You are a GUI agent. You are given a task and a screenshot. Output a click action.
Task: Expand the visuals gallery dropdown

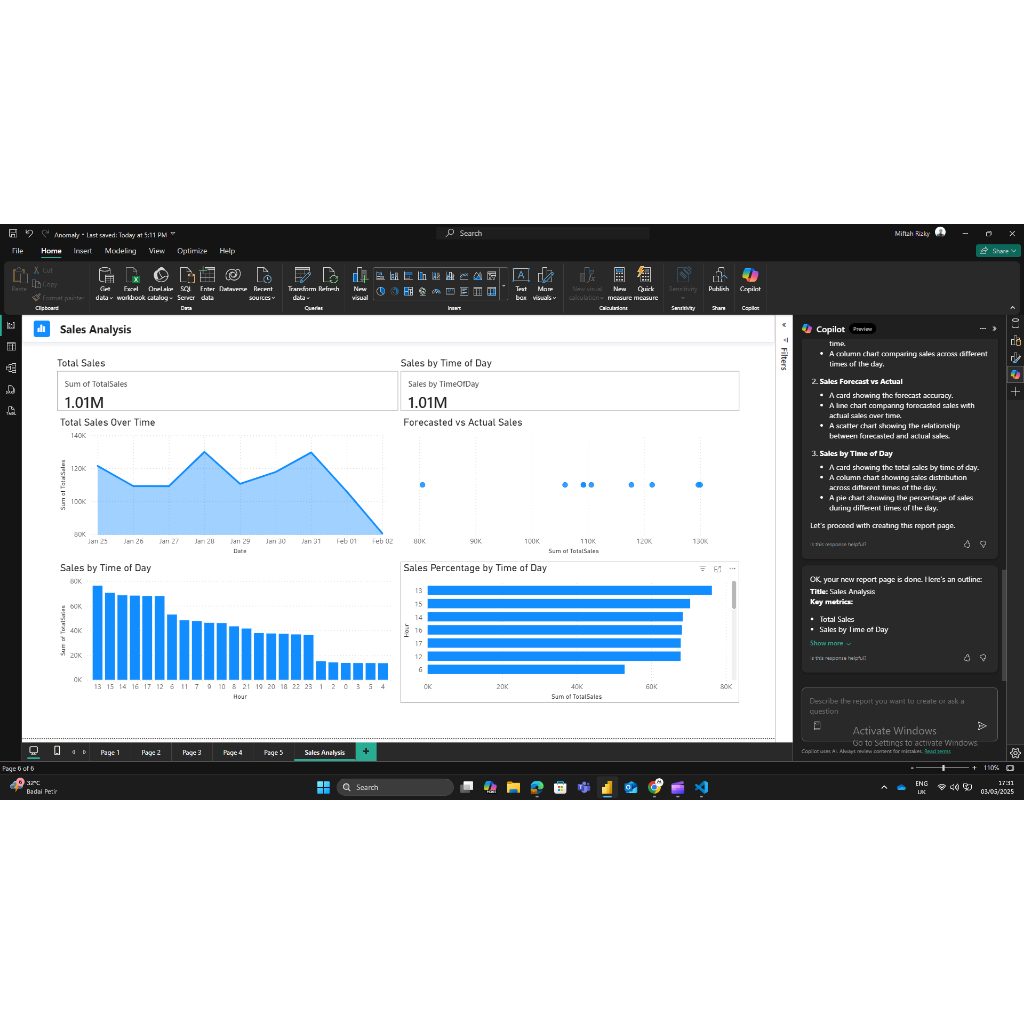click(504, 286)
